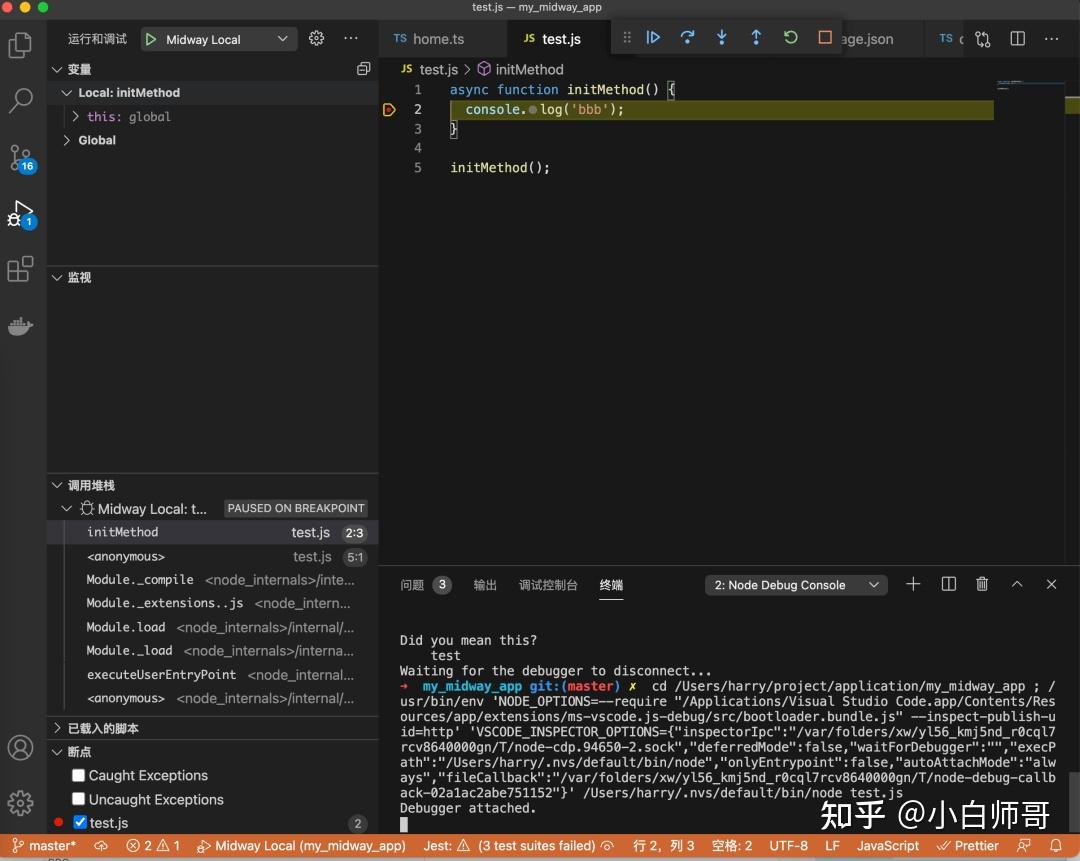Open notifications bell in status bar
This screenshot has width=1080, height=861.
1055,846
